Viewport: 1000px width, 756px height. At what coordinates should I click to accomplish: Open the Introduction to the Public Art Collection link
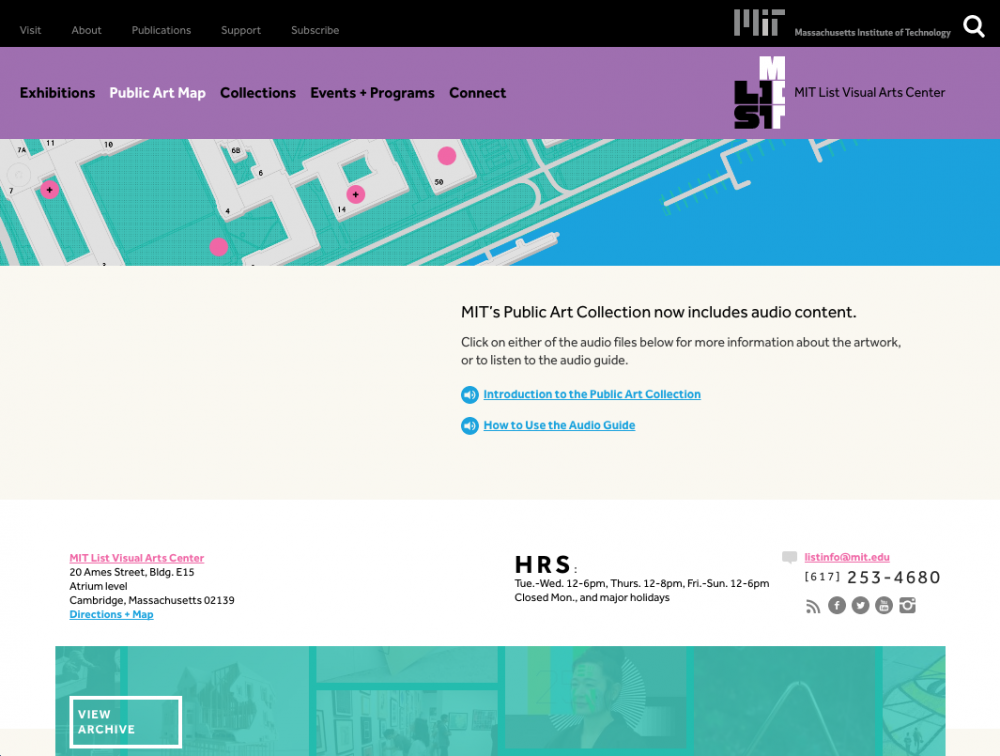click(x=592, y=395)
